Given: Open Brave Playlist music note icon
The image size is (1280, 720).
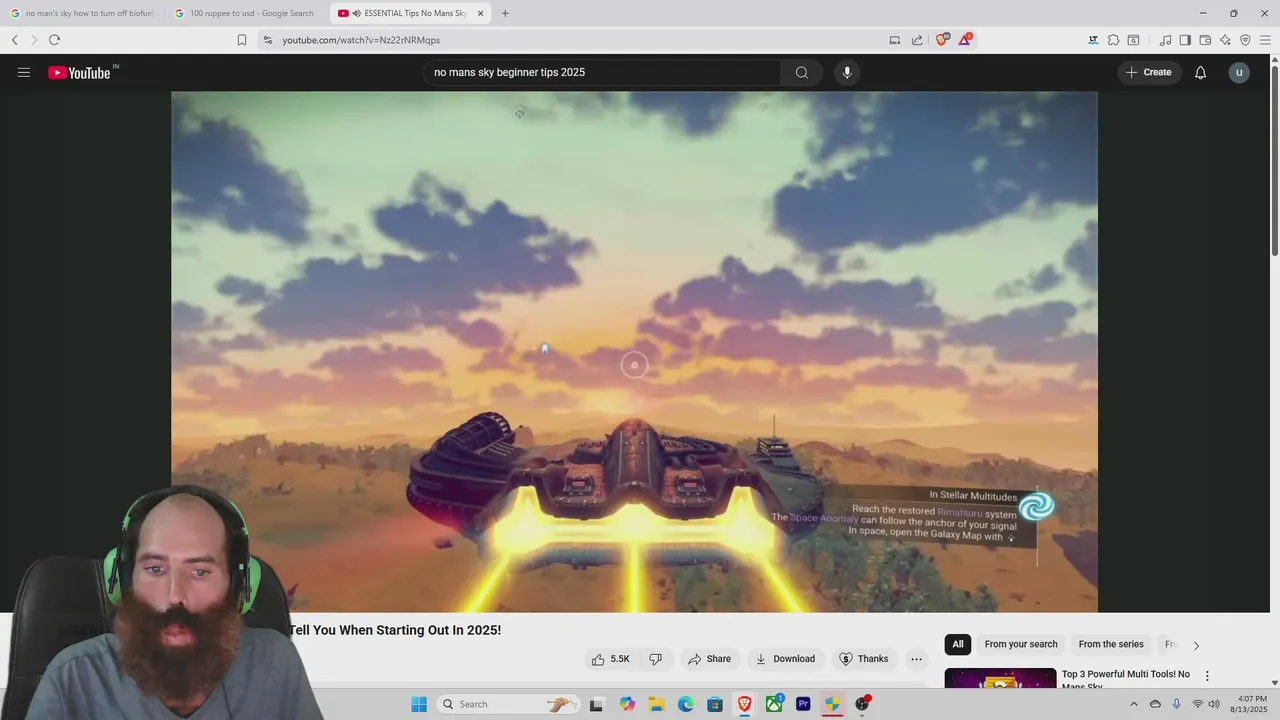Looking at the screenshot, I should (x=1165, y=40).
